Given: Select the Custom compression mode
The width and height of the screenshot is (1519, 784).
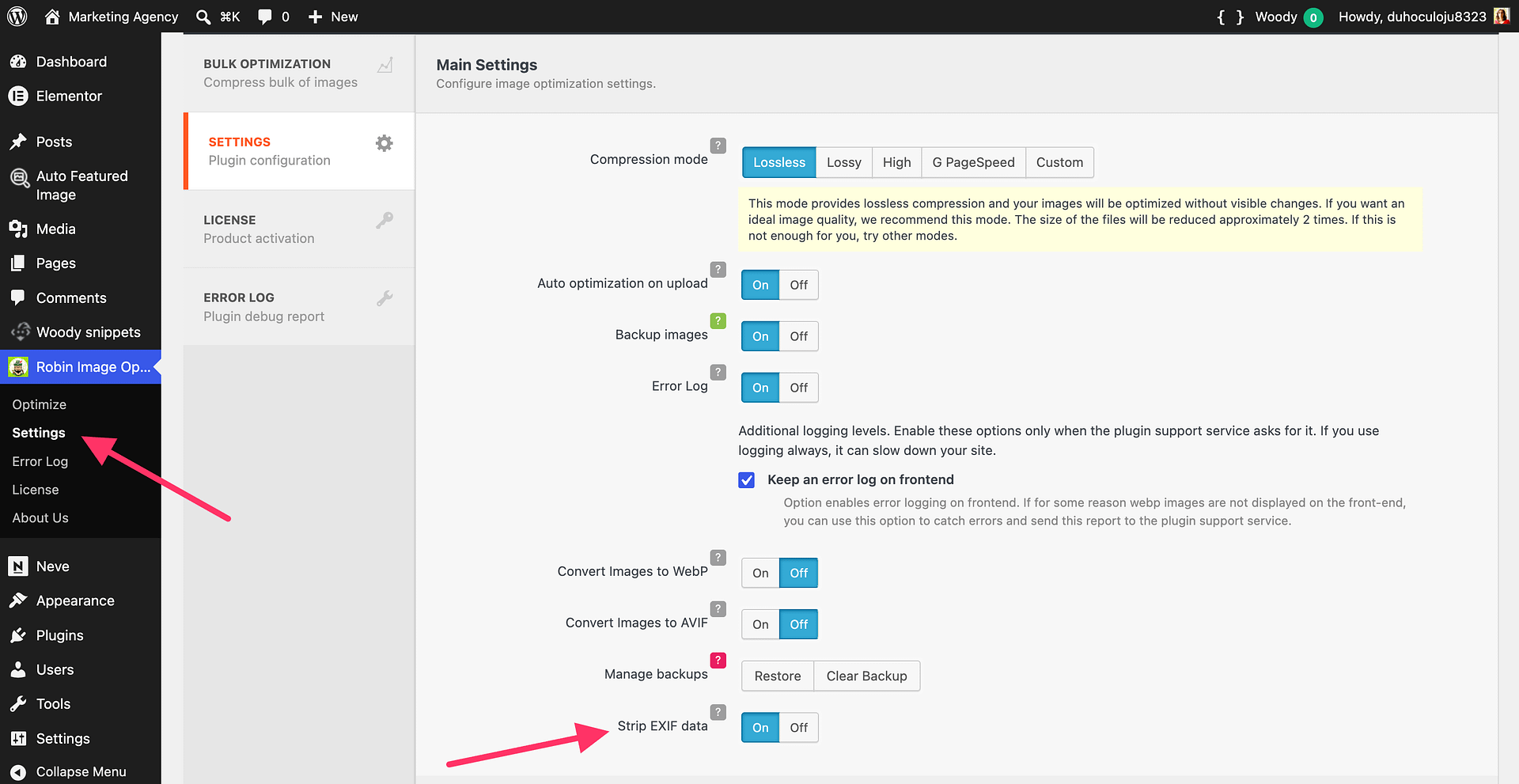Looking at the screenshot, I should pos(1059,162).
